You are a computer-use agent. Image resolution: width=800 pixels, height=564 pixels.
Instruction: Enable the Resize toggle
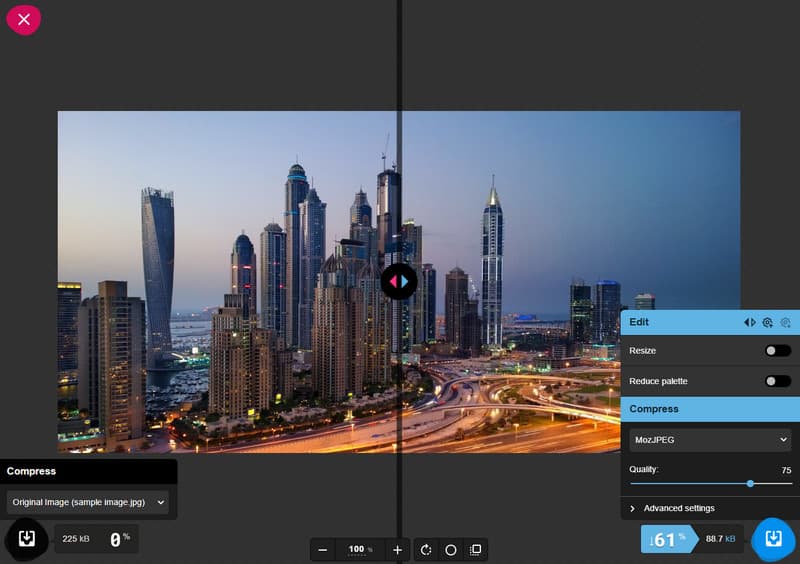click(x=777, y=351)
